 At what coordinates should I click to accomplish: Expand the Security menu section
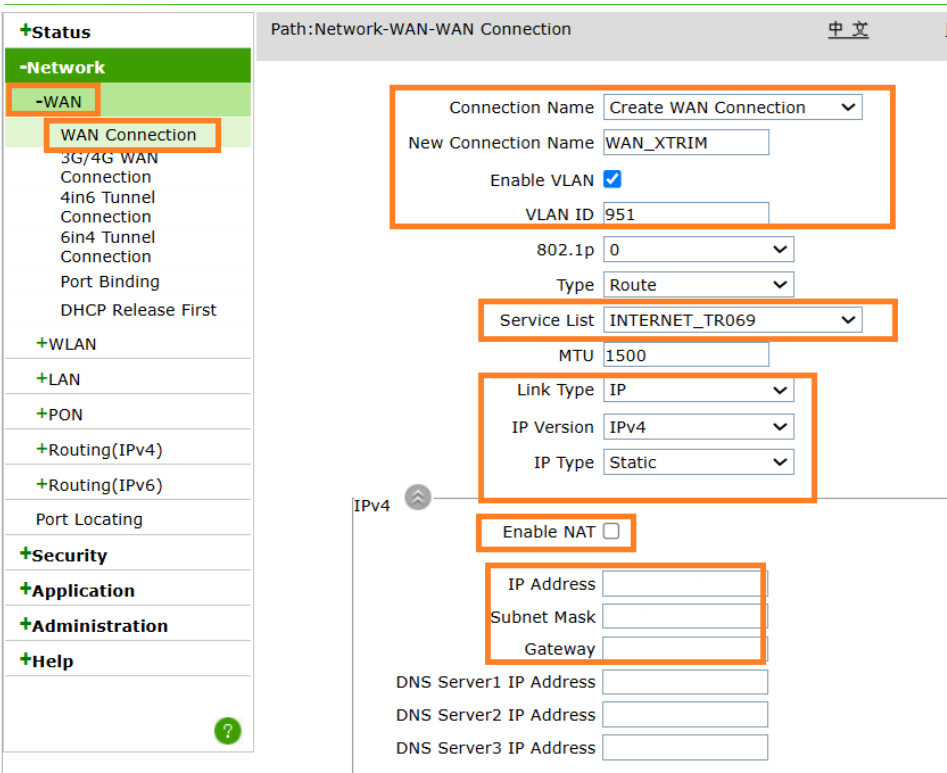click(63, 556)
